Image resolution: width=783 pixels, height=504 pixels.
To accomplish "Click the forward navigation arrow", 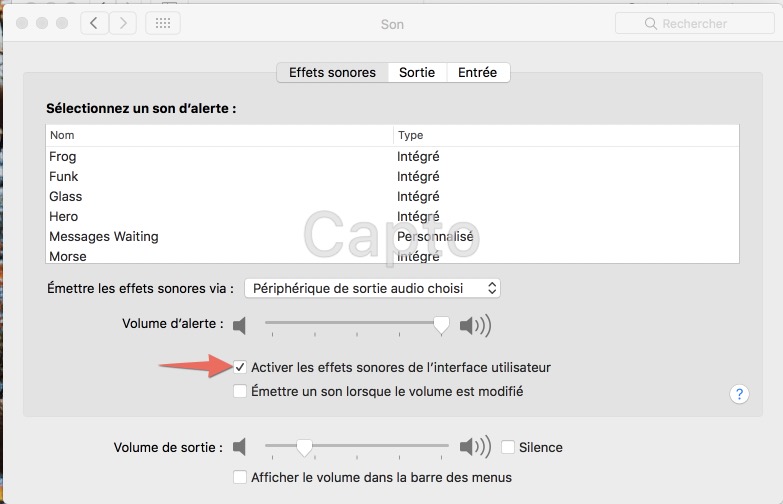I will [123, 23].
